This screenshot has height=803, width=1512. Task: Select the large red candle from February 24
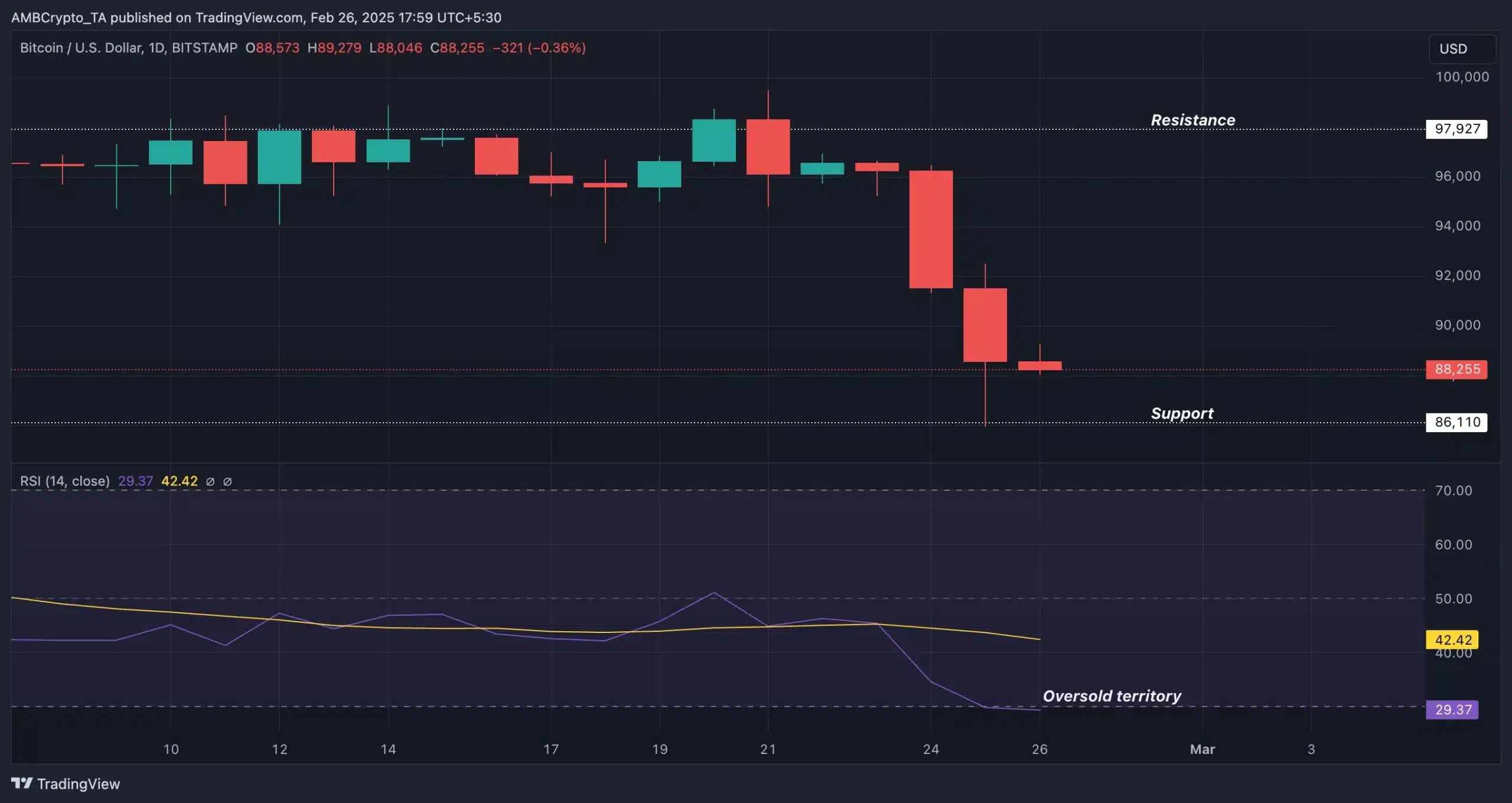[x=931, y=230]
